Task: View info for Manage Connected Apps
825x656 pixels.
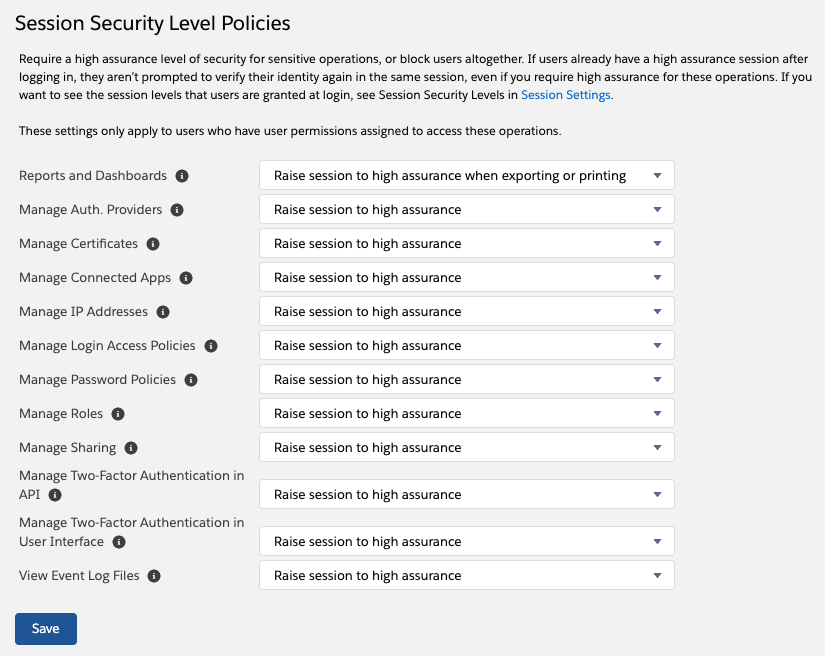Action: [186, 277]
